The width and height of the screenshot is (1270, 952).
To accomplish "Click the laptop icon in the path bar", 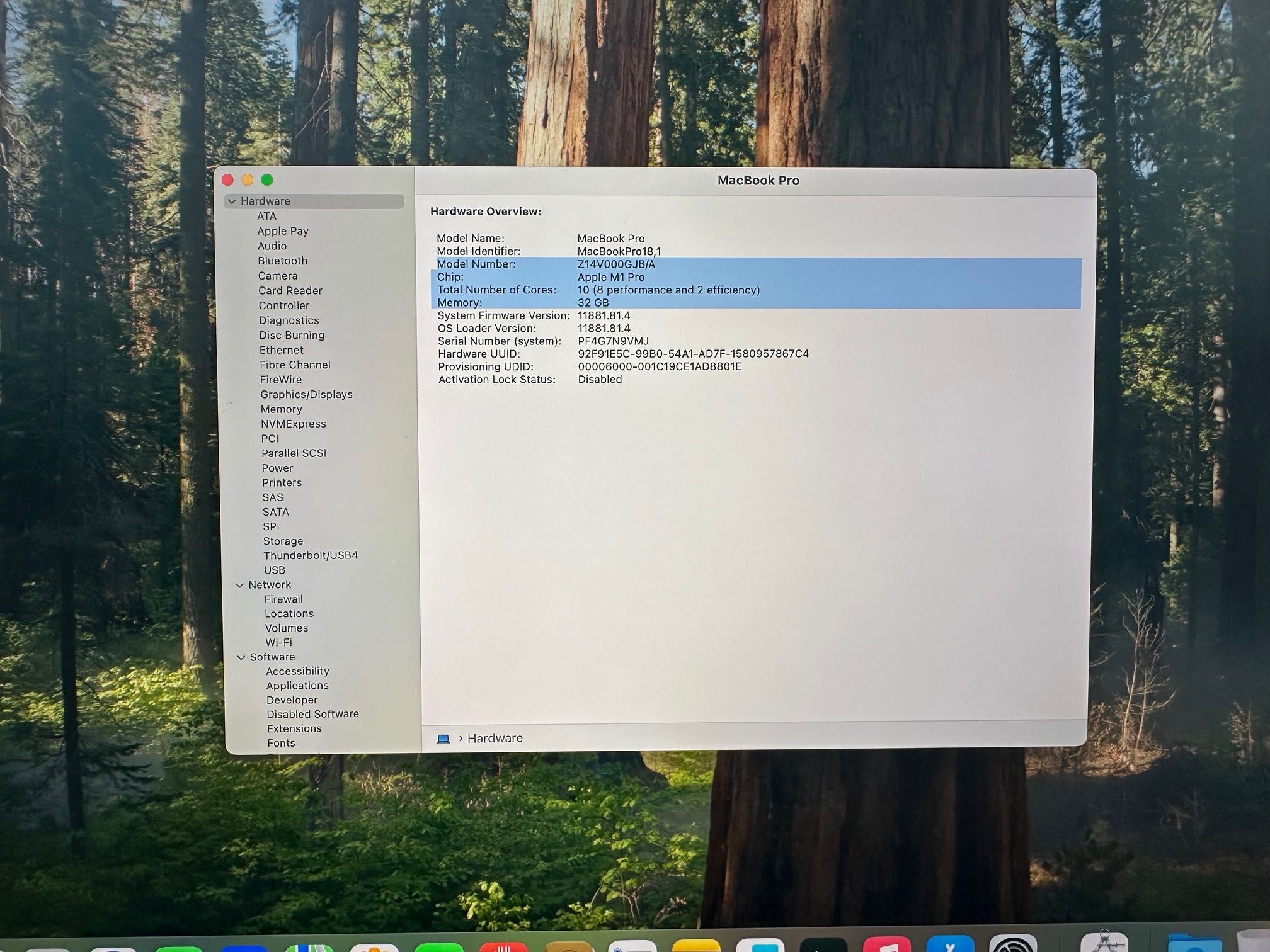I will (x=443, y=739).
